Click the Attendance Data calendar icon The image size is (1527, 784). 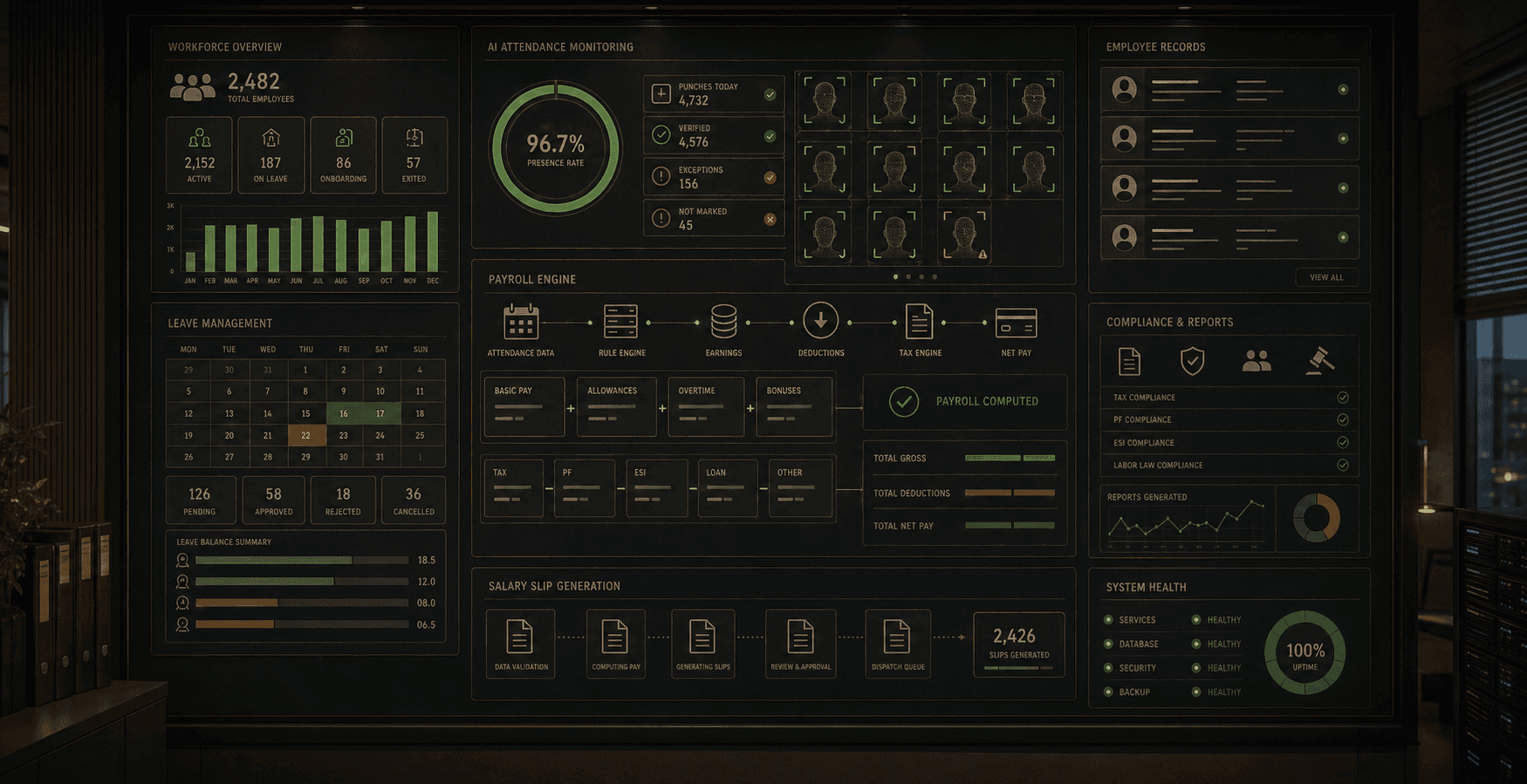(521, 322)
